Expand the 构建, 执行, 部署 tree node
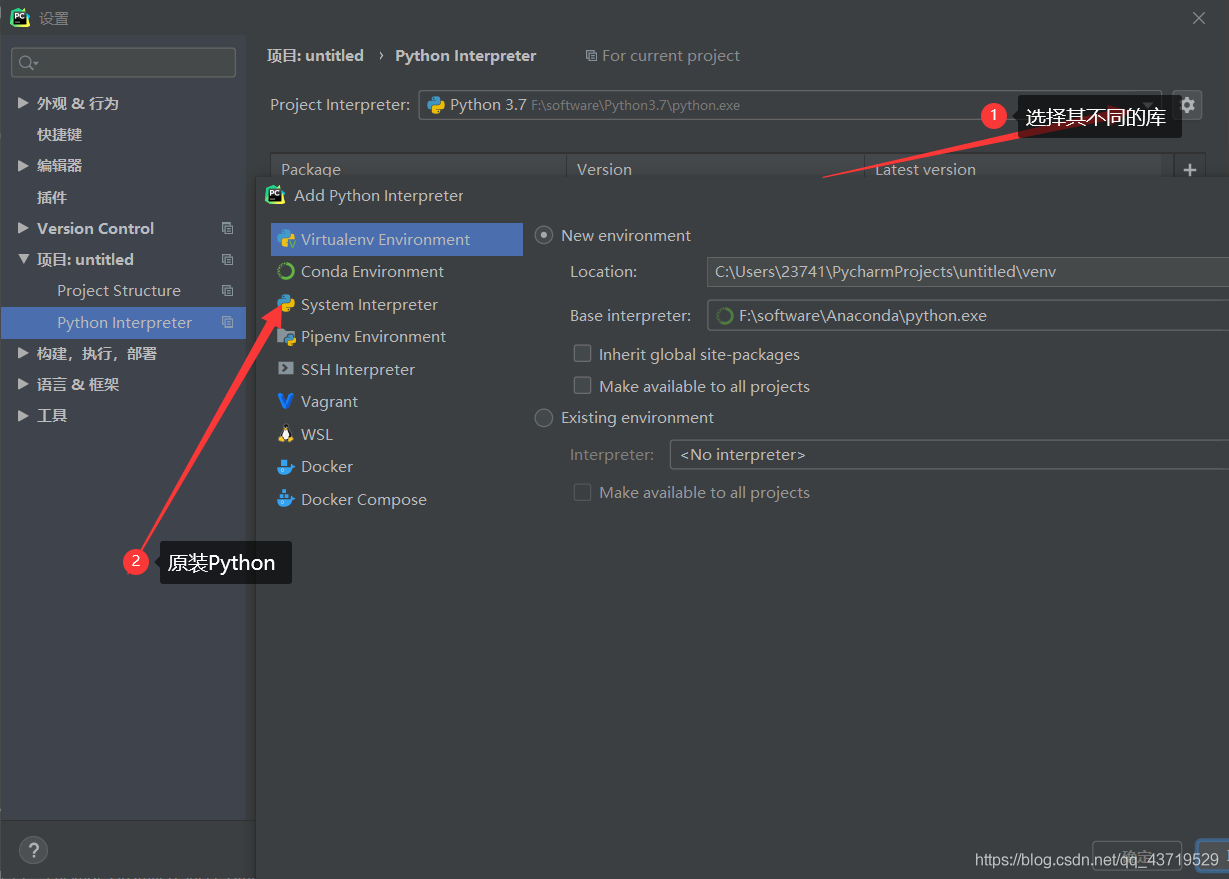The height and width of the screenshot is (879, 1229). [x=23, y=353]
